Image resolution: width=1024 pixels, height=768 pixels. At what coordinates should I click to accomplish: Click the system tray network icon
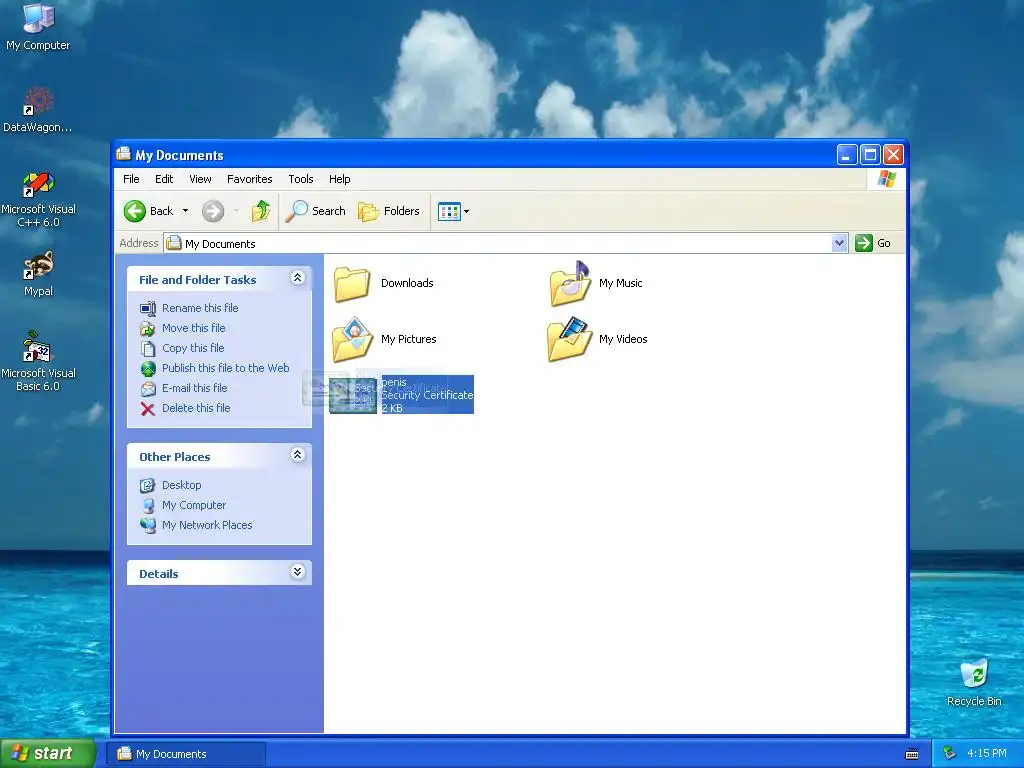pyautogui.click(x=949, y=754)
